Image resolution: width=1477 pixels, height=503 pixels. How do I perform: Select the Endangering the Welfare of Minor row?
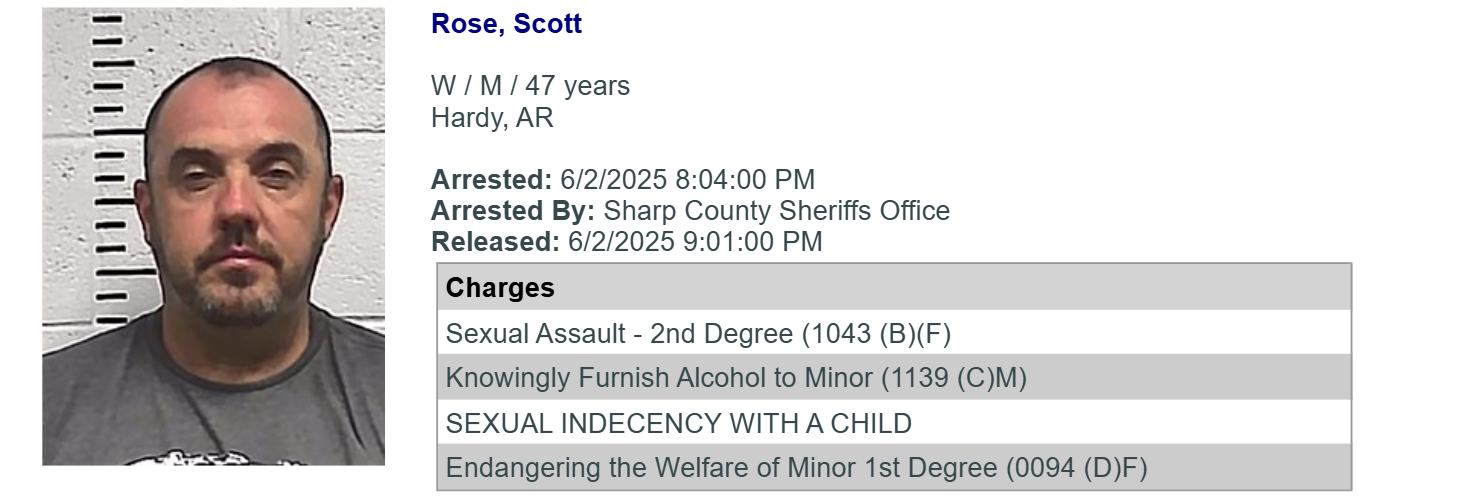(x=894, y=467)
